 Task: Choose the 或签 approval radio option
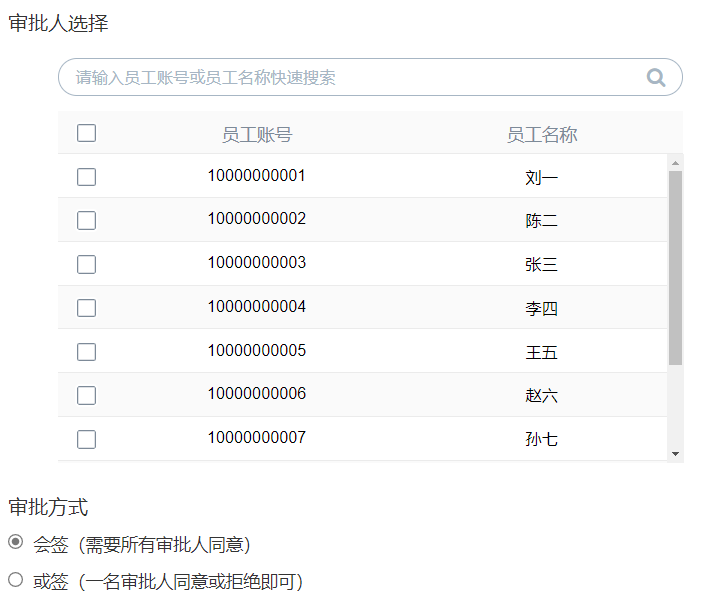pyautogui.click(x=16, y=579)
